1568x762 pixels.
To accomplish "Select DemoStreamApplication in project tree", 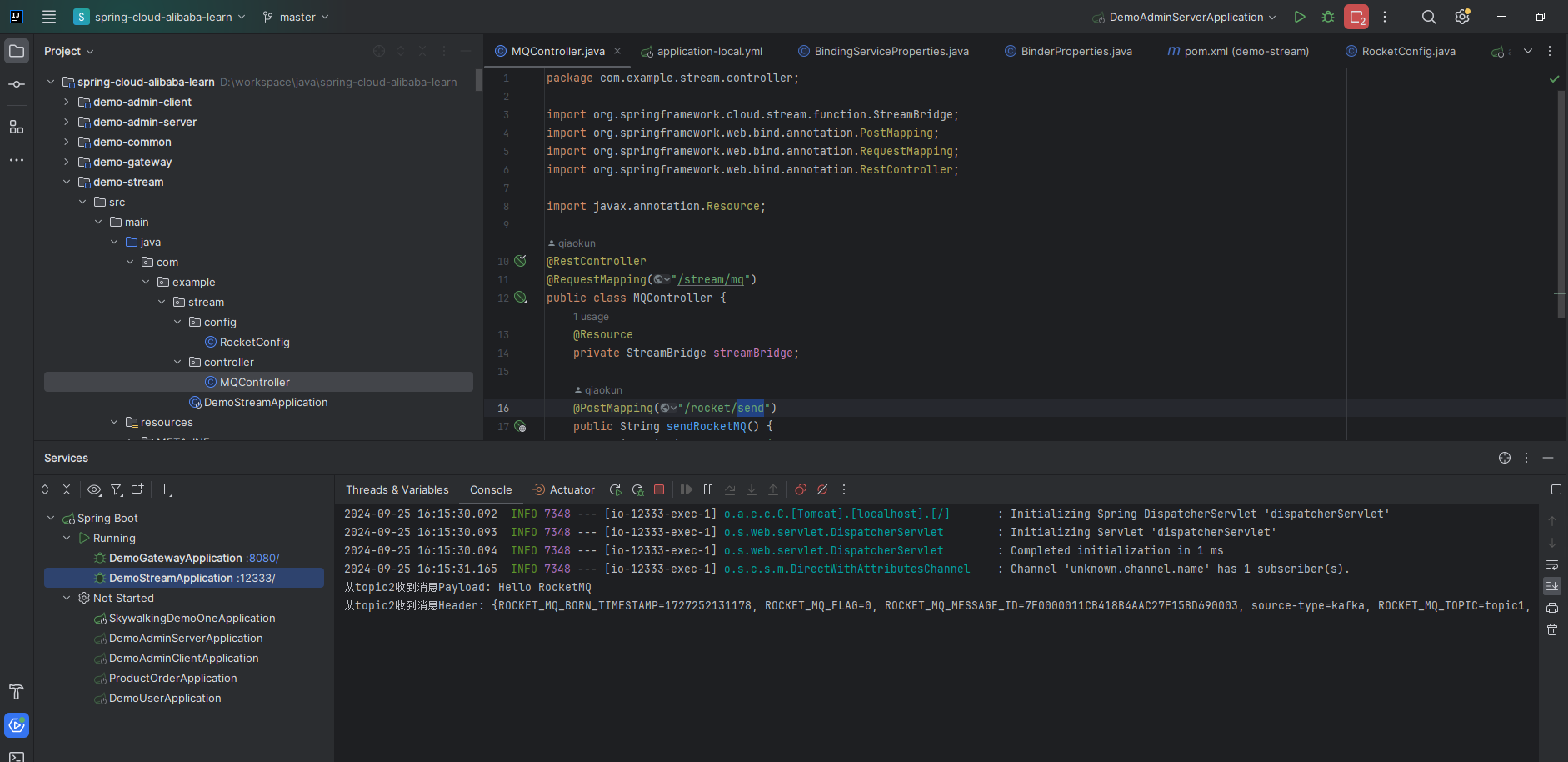I will (266, 402).
